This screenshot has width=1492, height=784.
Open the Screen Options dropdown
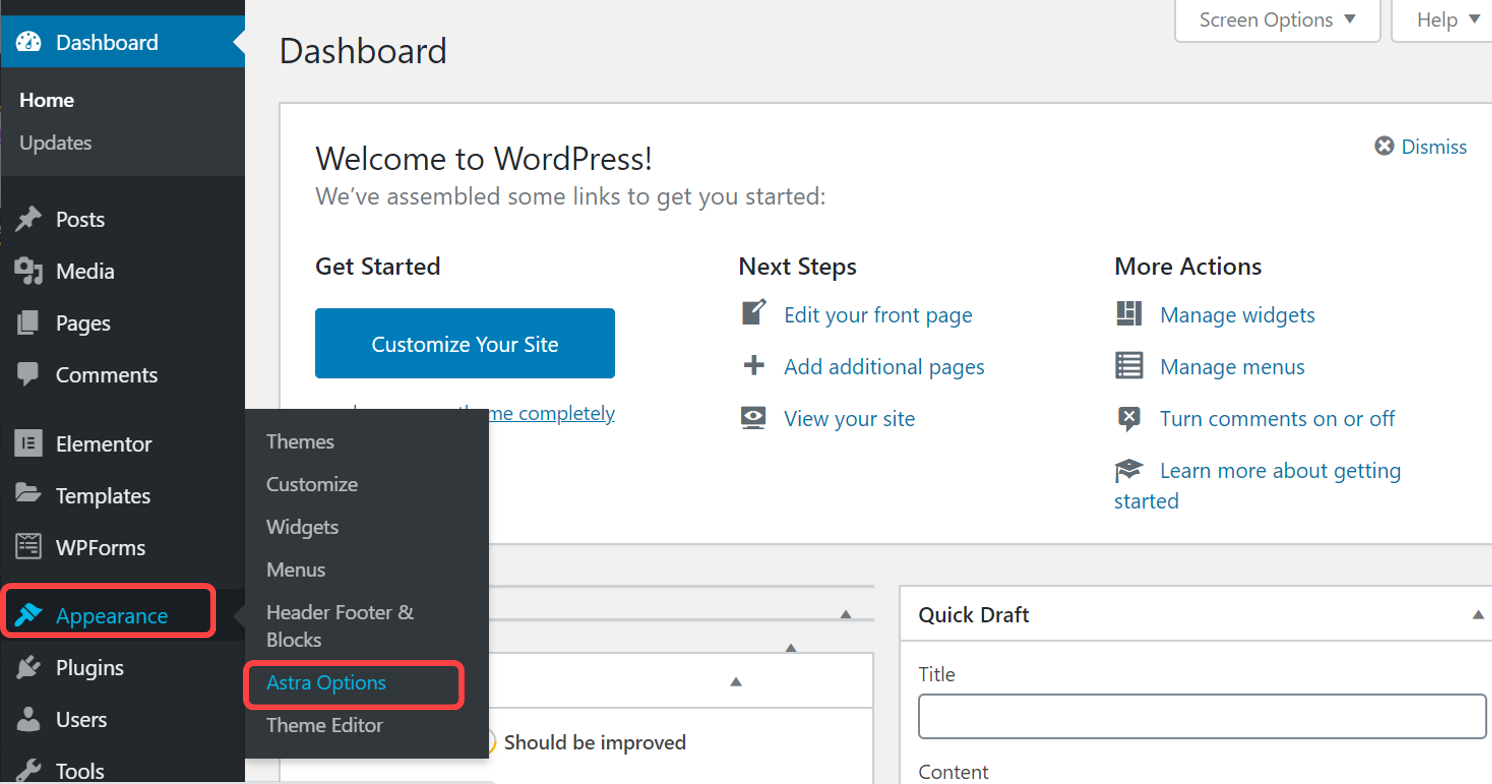point(1276,19)
